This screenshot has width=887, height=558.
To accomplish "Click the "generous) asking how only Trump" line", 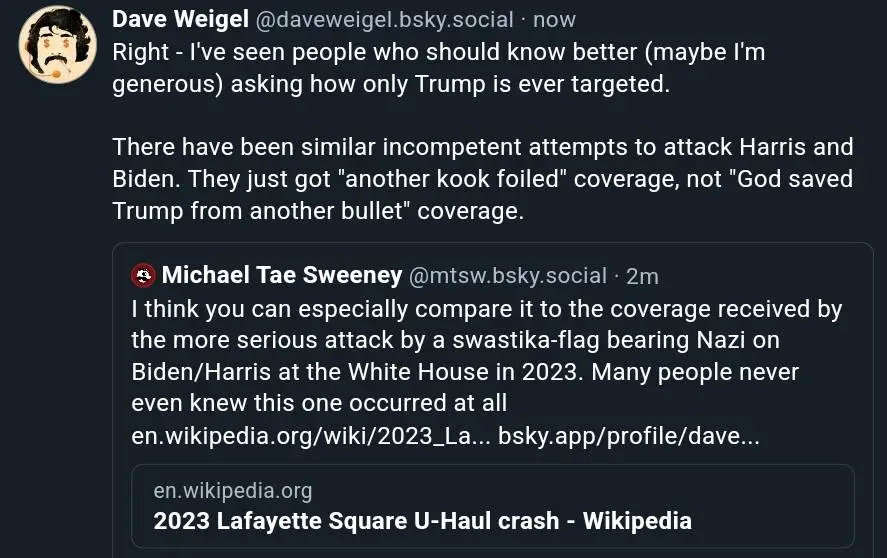I will (x=390, y=83).
